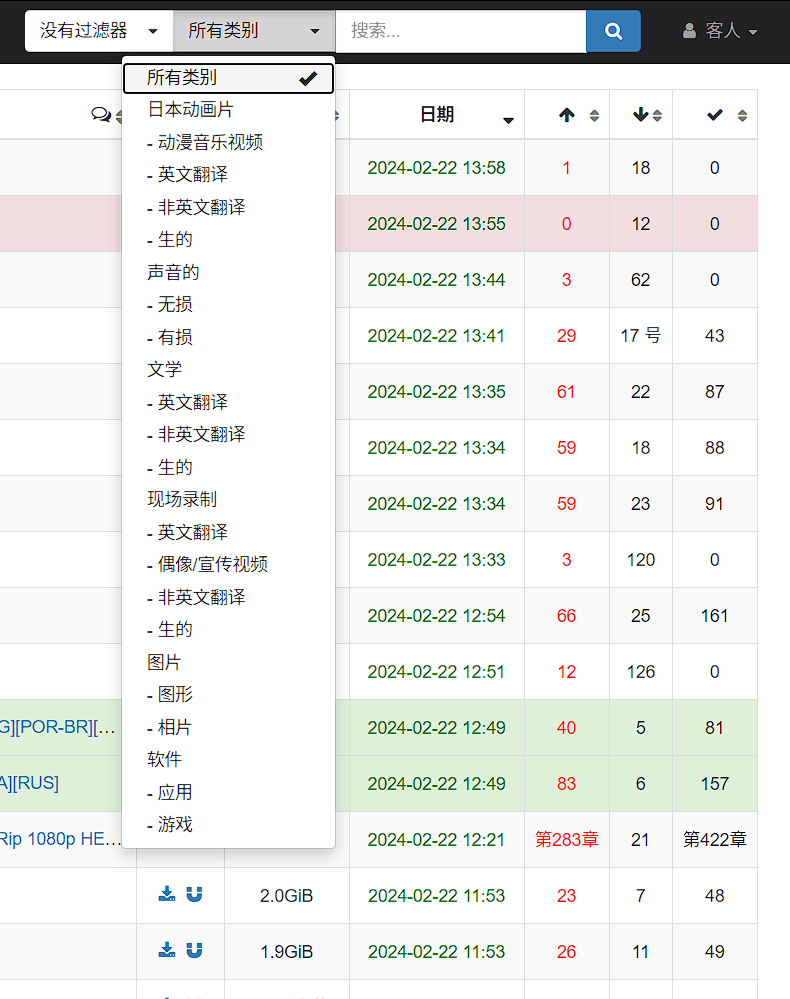
Task: Click the download icon in the 2.0GiB row
Action: 167,895
